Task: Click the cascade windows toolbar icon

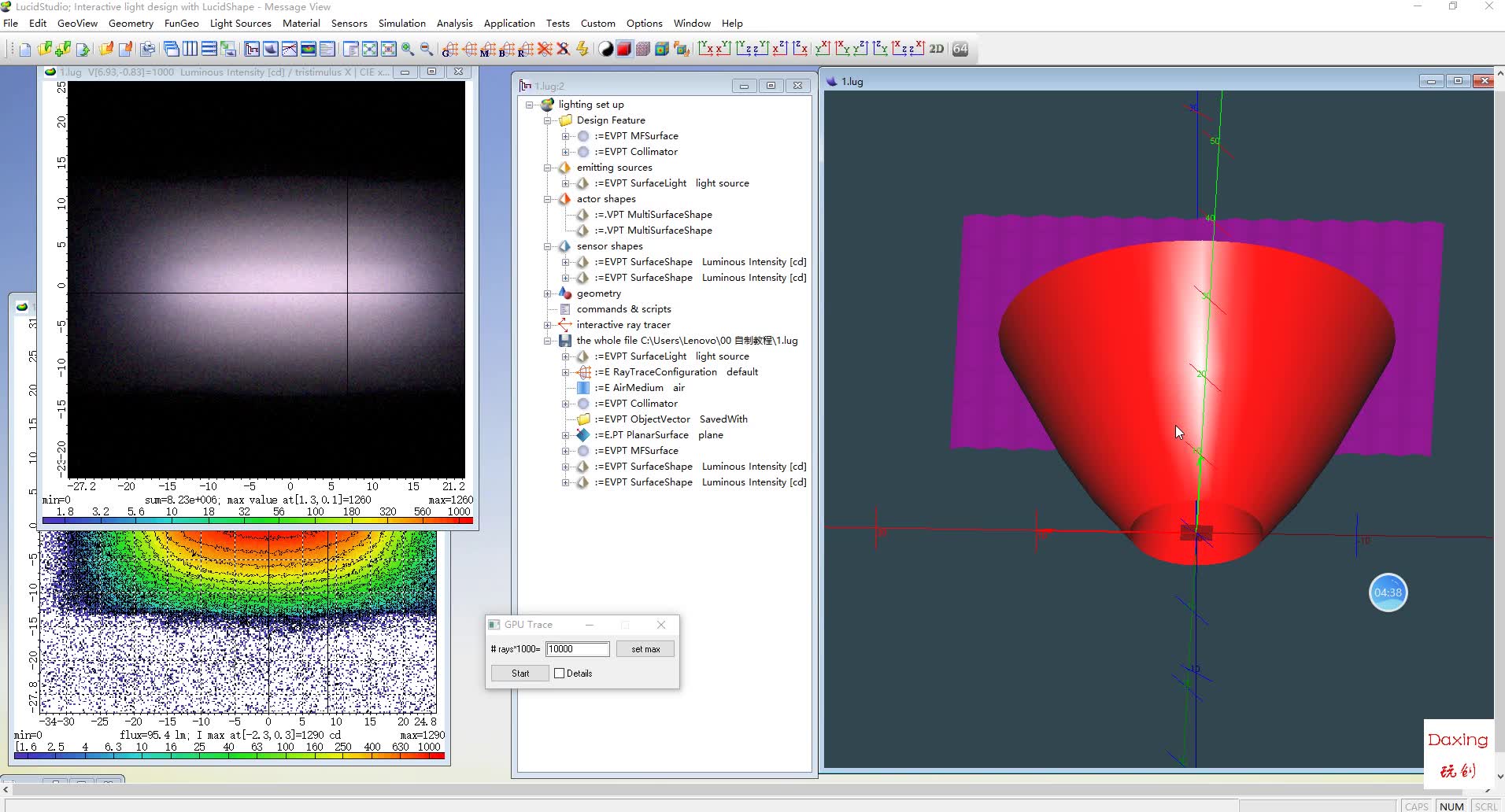Action: coord(171,50)
